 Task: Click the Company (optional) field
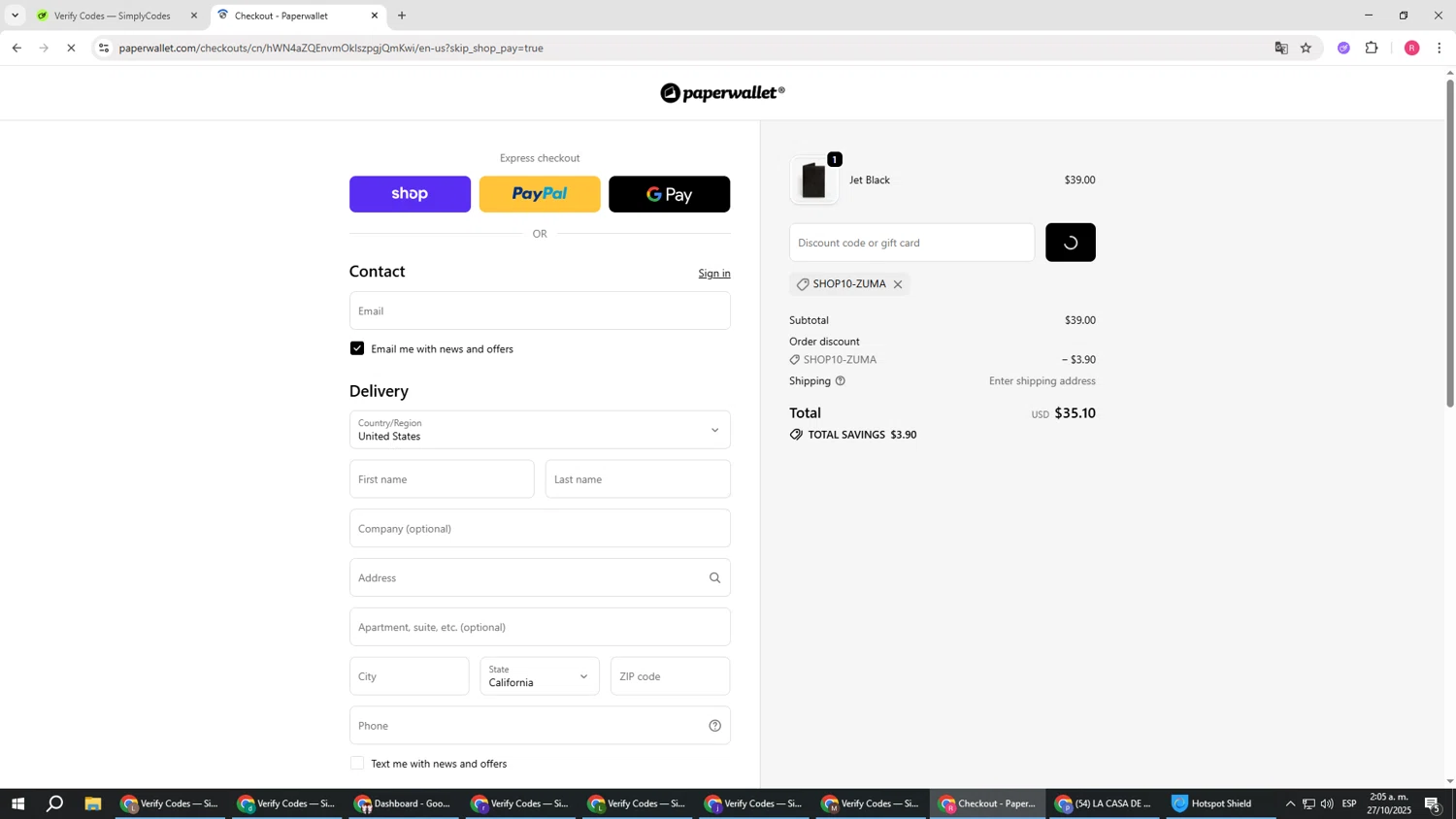[x=540, y=529]
